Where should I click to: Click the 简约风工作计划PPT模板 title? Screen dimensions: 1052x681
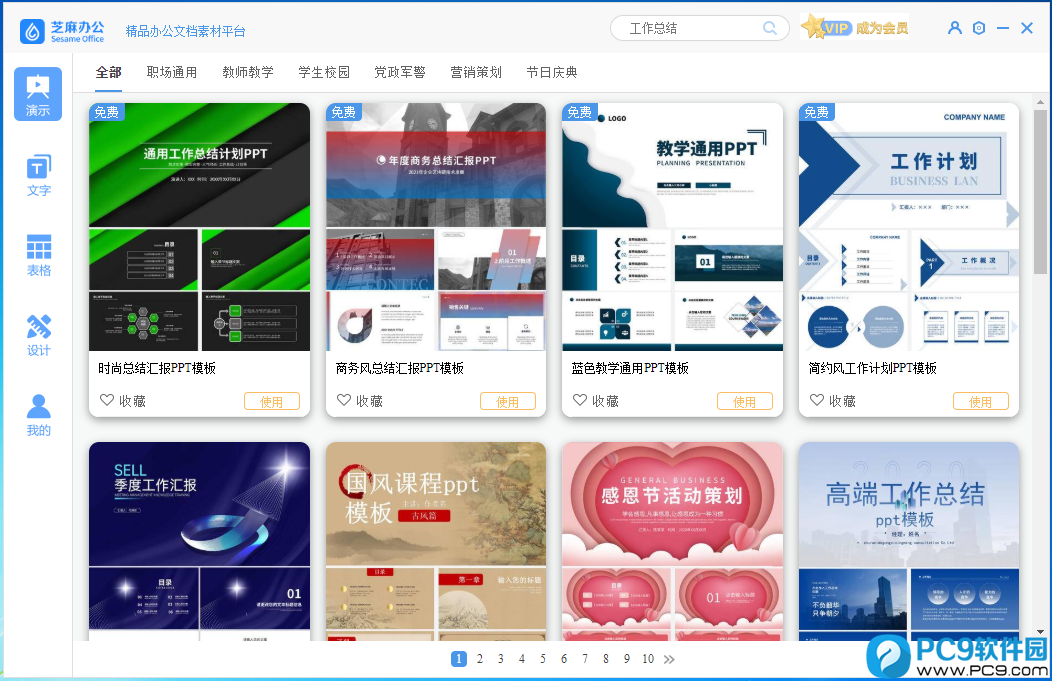tap(873, 368)
